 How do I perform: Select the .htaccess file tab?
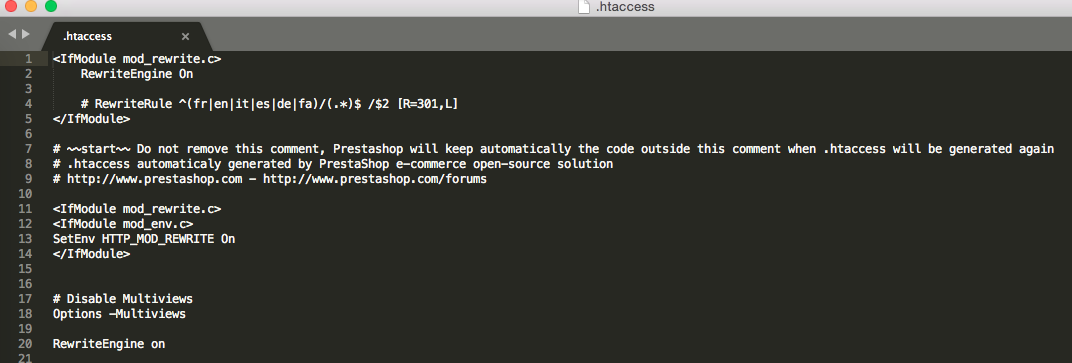123,36
